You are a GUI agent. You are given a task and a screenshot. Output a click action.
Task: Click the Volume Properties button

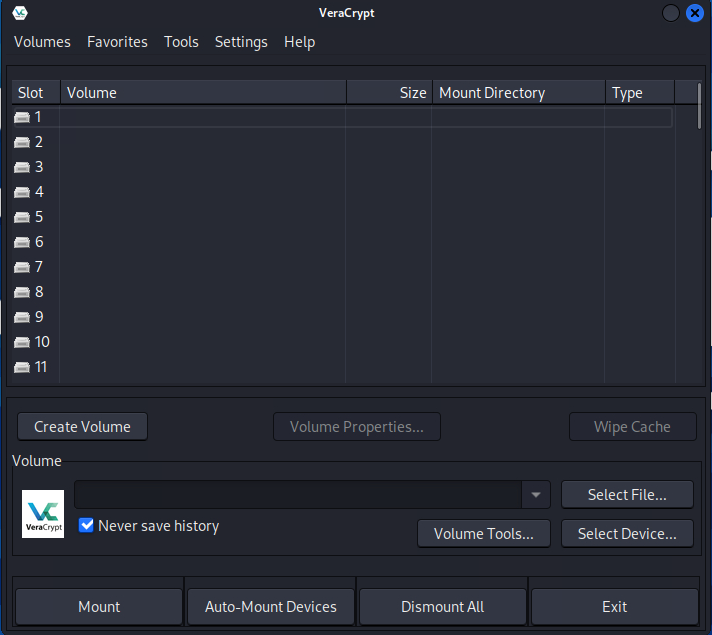(x=357, y=427)
